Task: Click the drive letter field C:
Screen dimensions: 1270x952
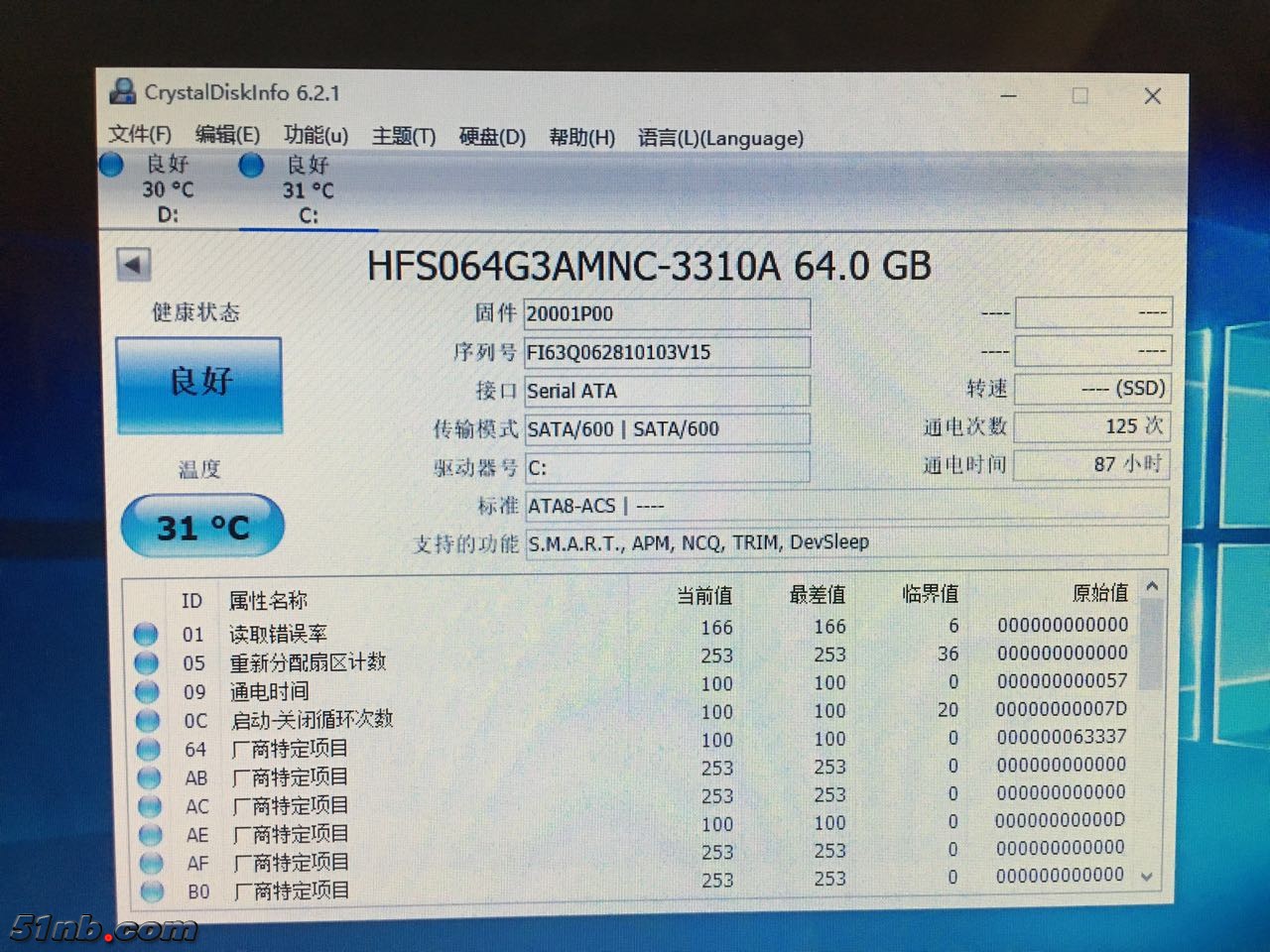Action: (x=667, y=467)
